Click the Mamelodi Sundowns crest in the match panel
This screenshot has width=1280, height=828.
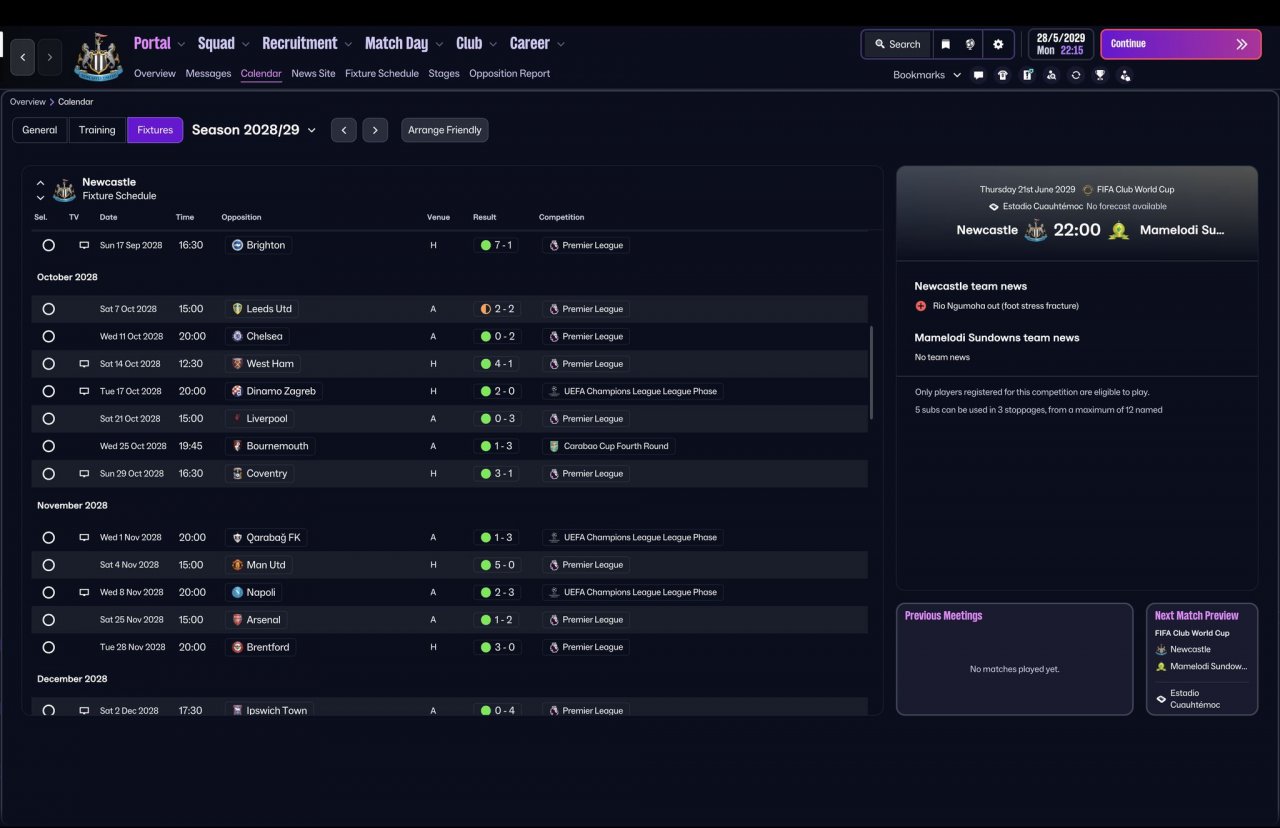pos(1119,230)
